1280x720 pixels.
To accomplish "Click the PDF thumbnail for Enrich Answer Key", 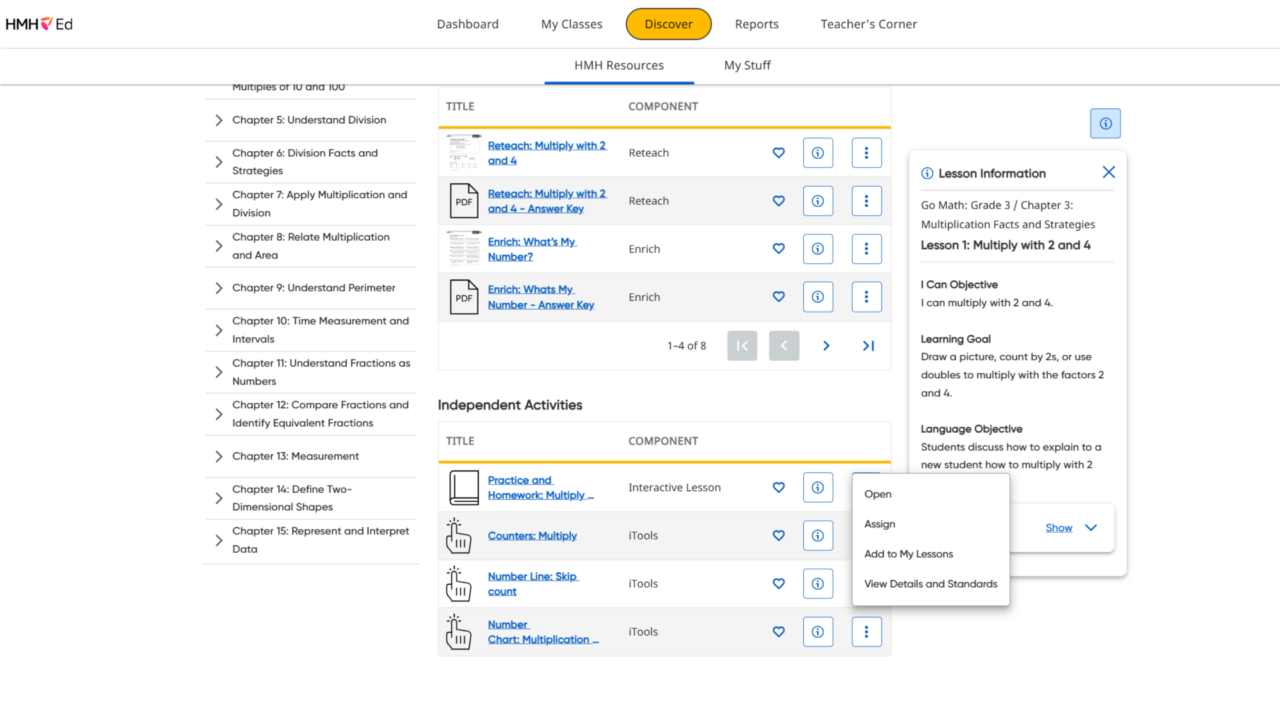I will point(463,296).
